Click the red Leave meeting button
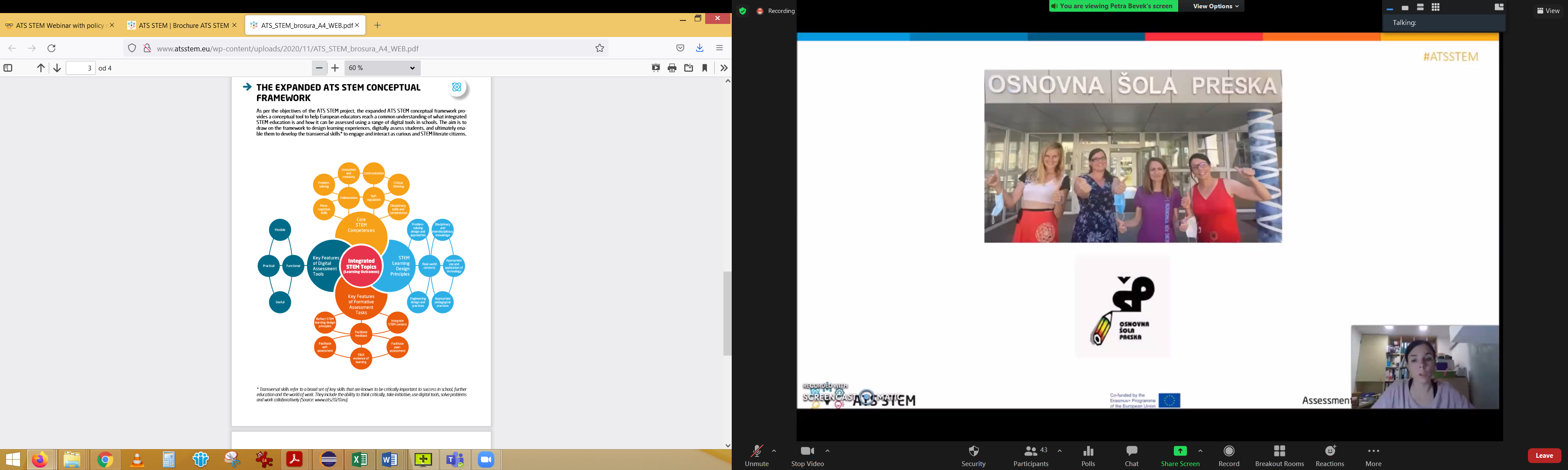1568x470 pixels. click(1544, 455)
